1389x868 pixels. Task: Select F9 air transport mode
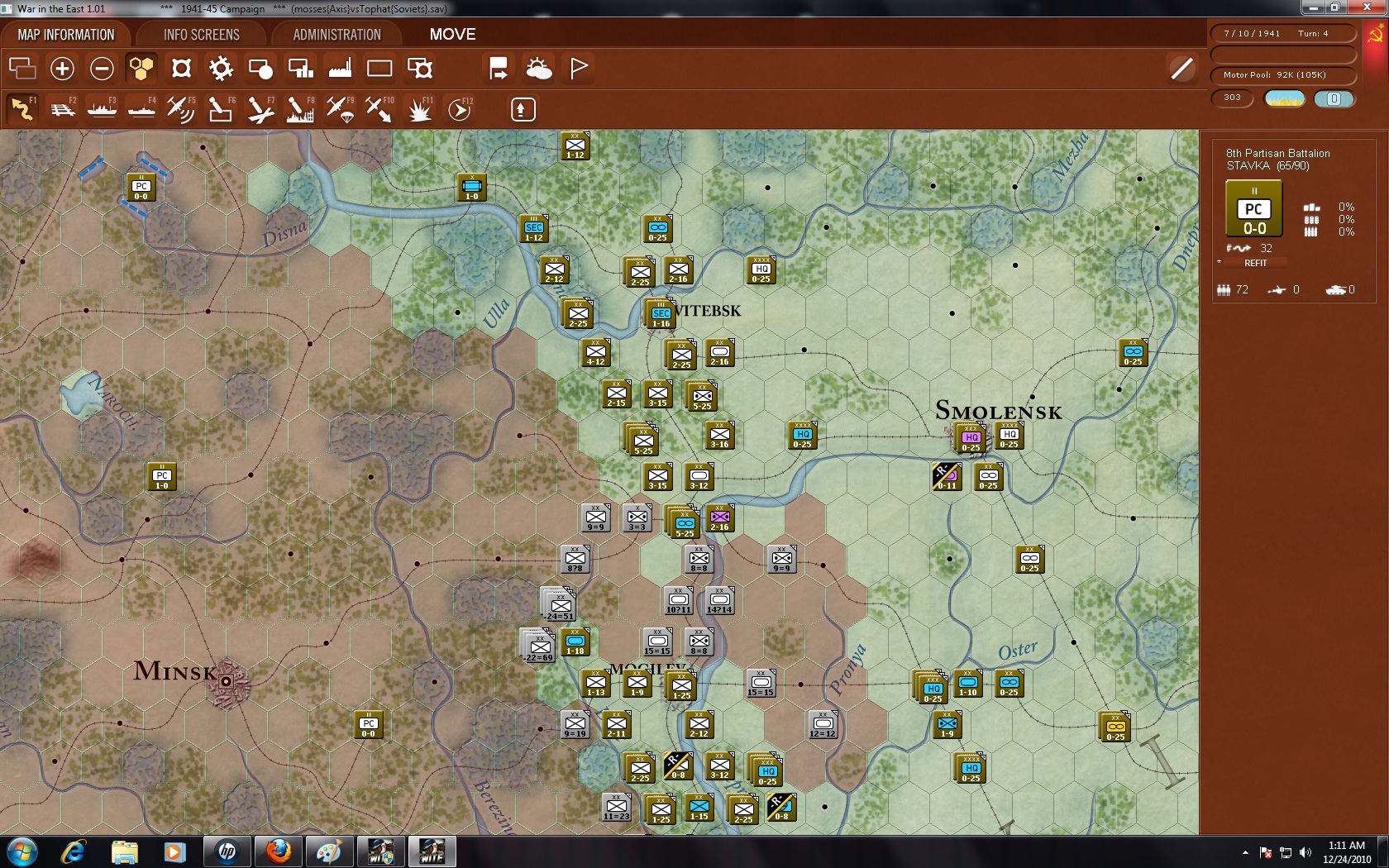click(340, 109)
